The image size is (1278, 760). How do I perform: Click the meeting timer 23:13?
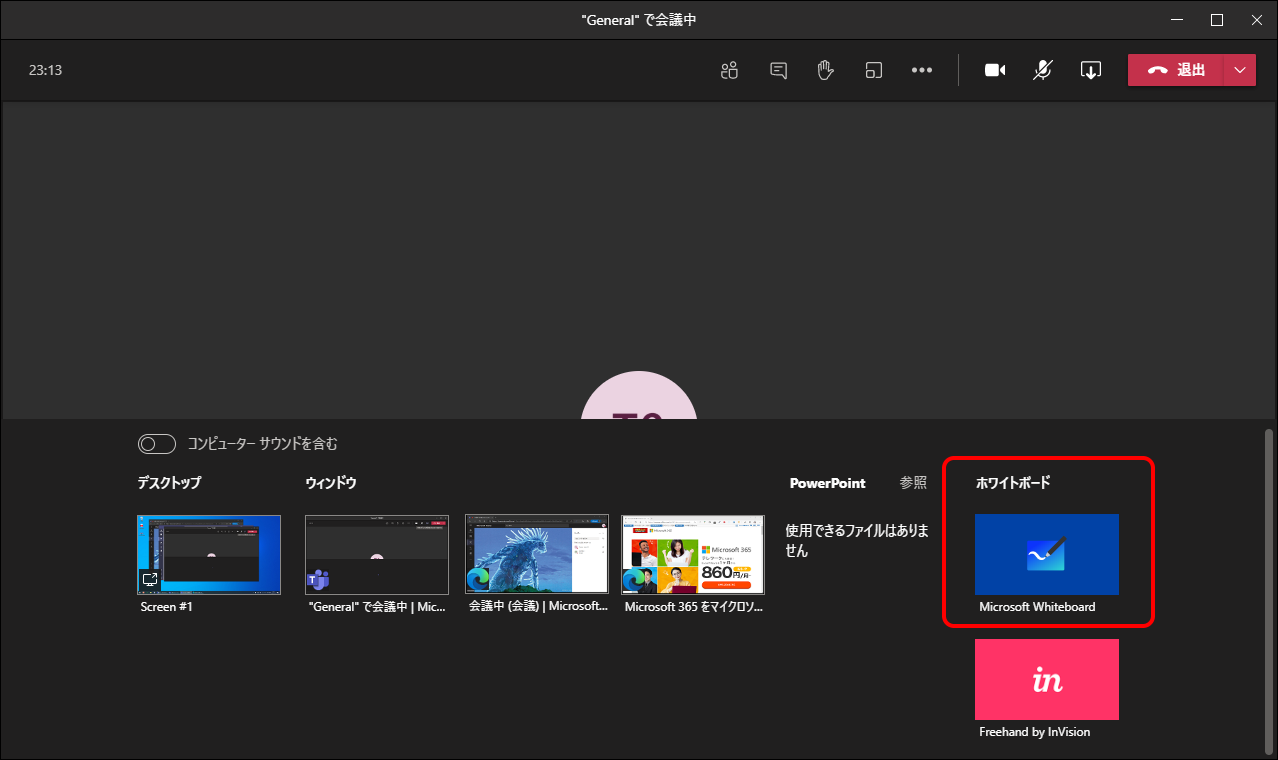(45, 70)
